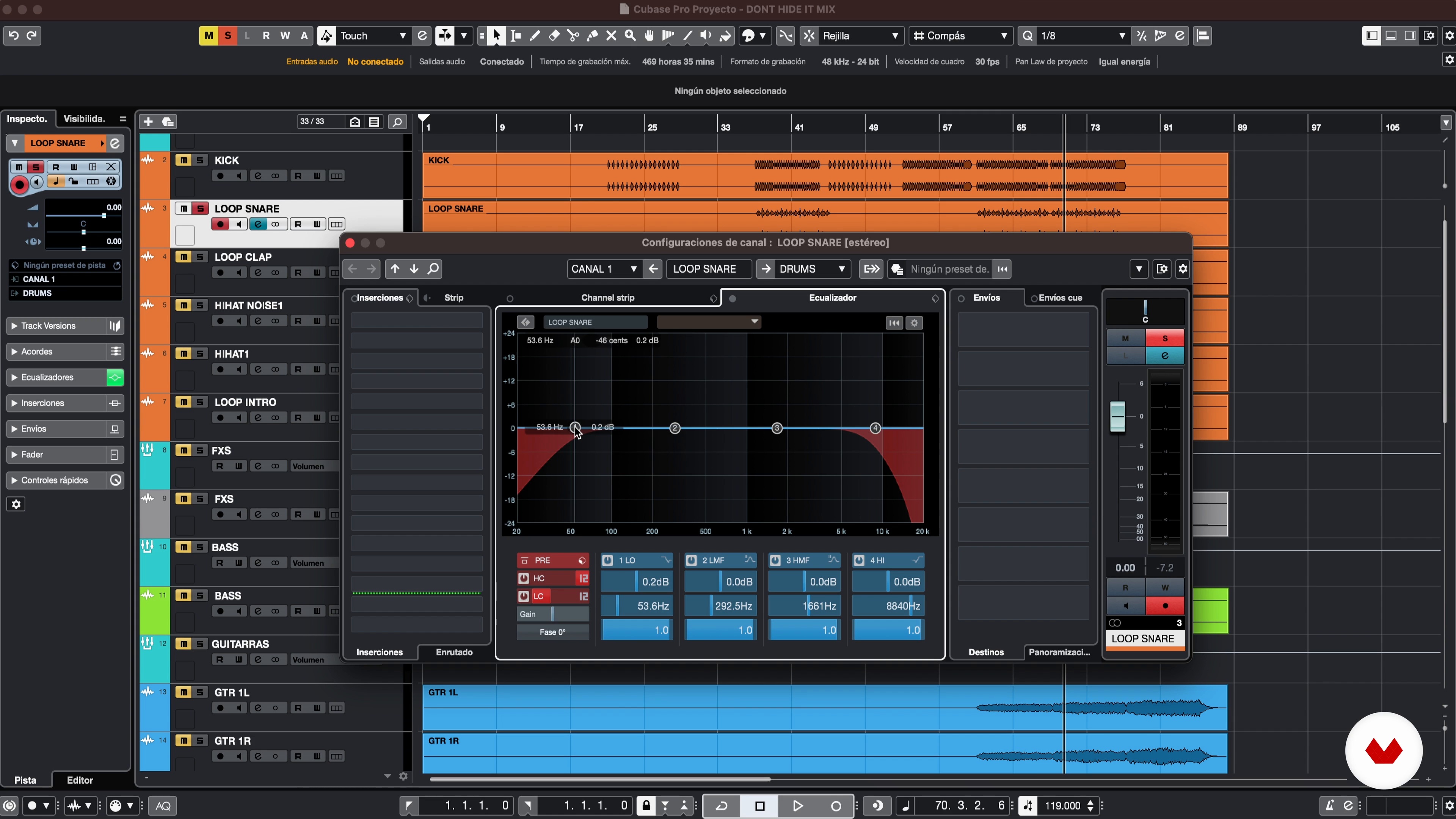Expand the Ecualizadores inspector section
The image size is (1456, 819).
coord(56,377)
